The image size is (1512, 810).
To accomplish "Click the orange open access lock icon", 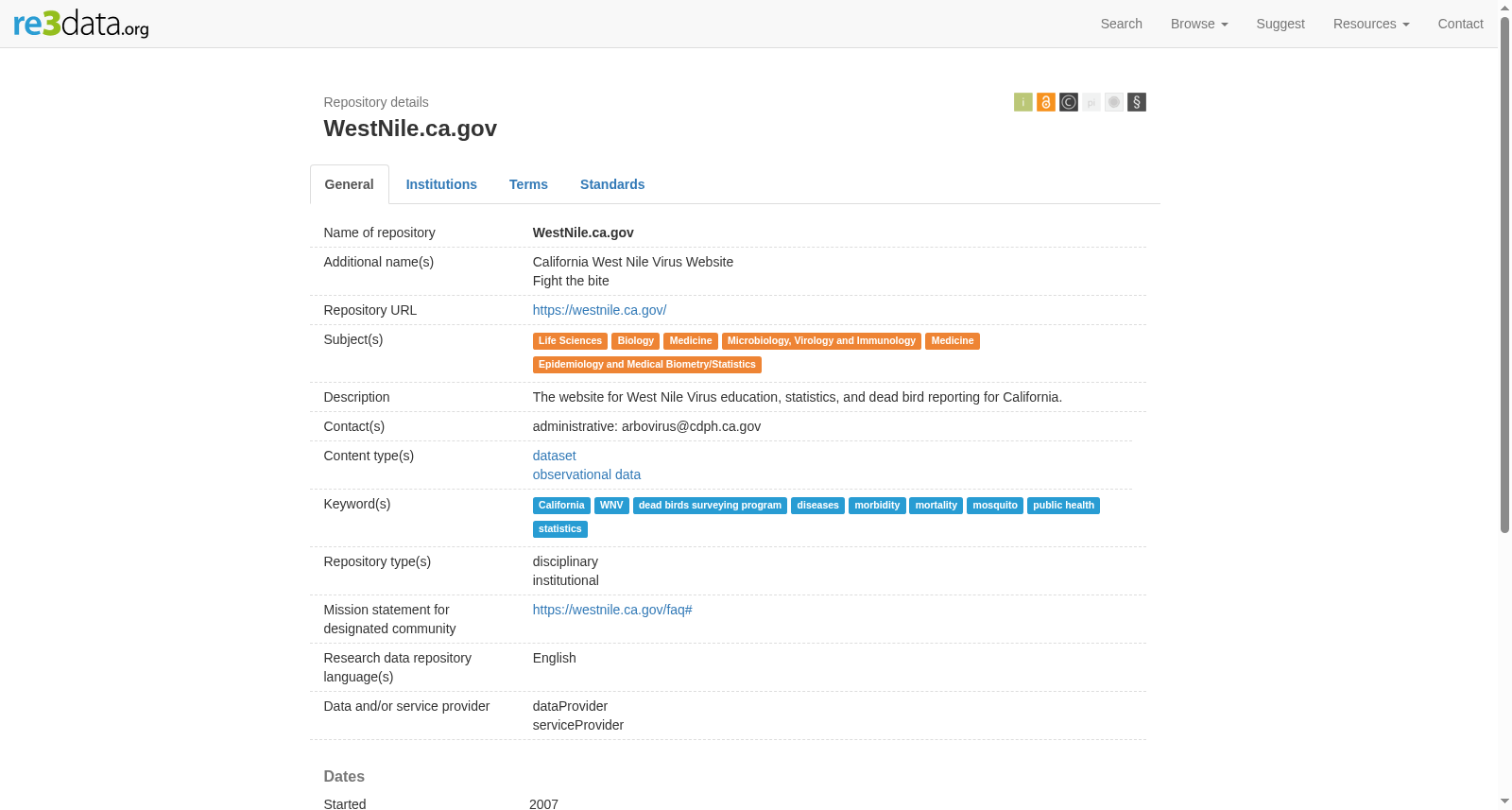I will (1046, 102).
